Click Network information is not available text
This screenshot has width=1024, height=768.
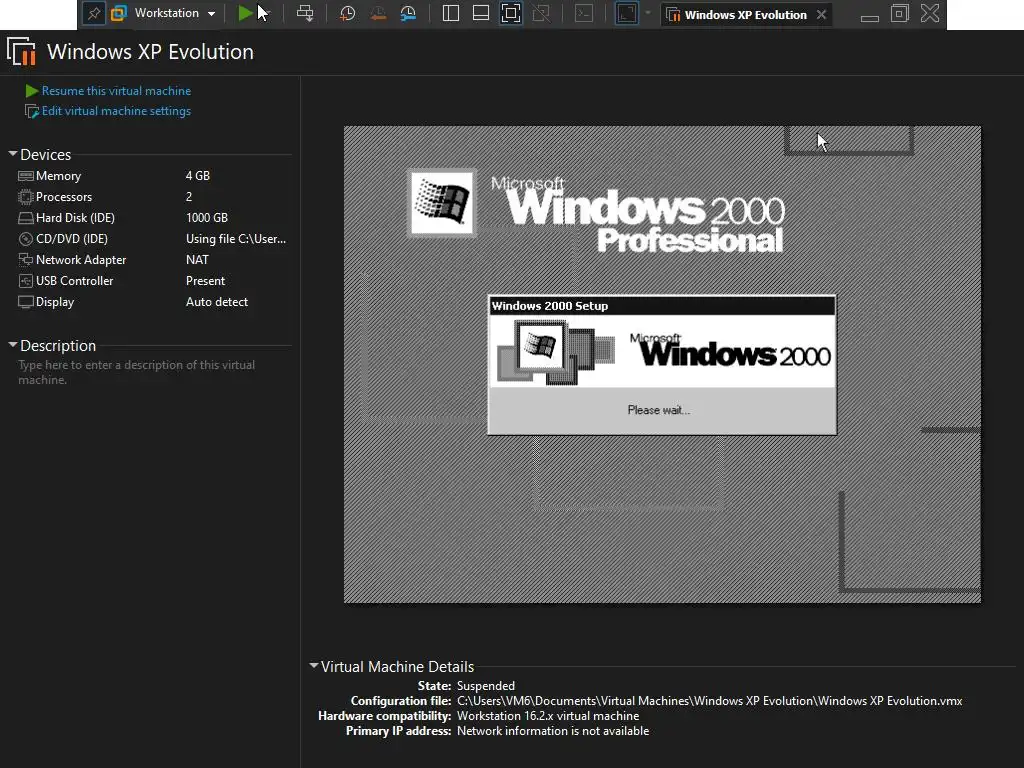point(553,731)
